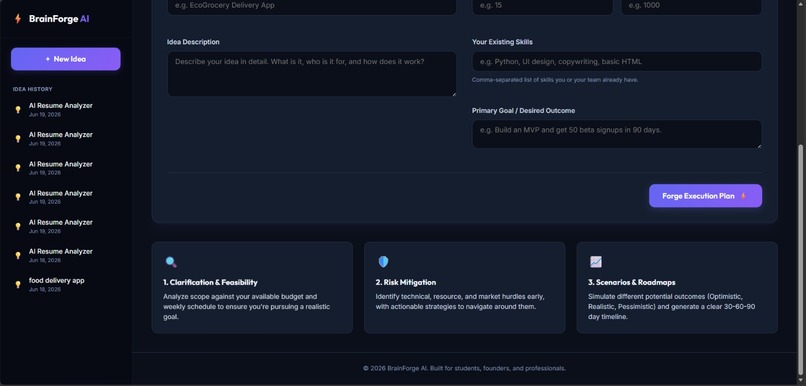Click the lightning icon inside Forge Execution Plan button
This screenshot has width=806, height=386.
(x=743, y=196)
